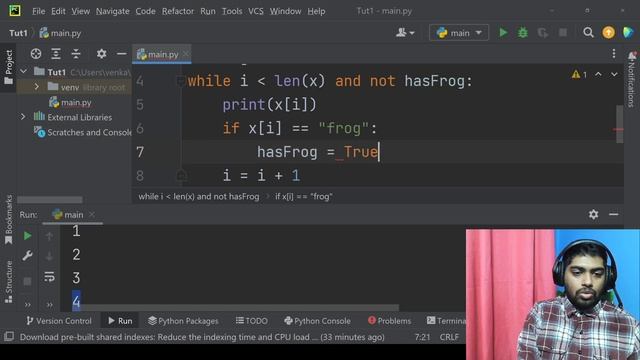Click the Run console horizontal scrollbar
Image resolution: width=640 pixels, height=360 pixels.
pos(240,308)
